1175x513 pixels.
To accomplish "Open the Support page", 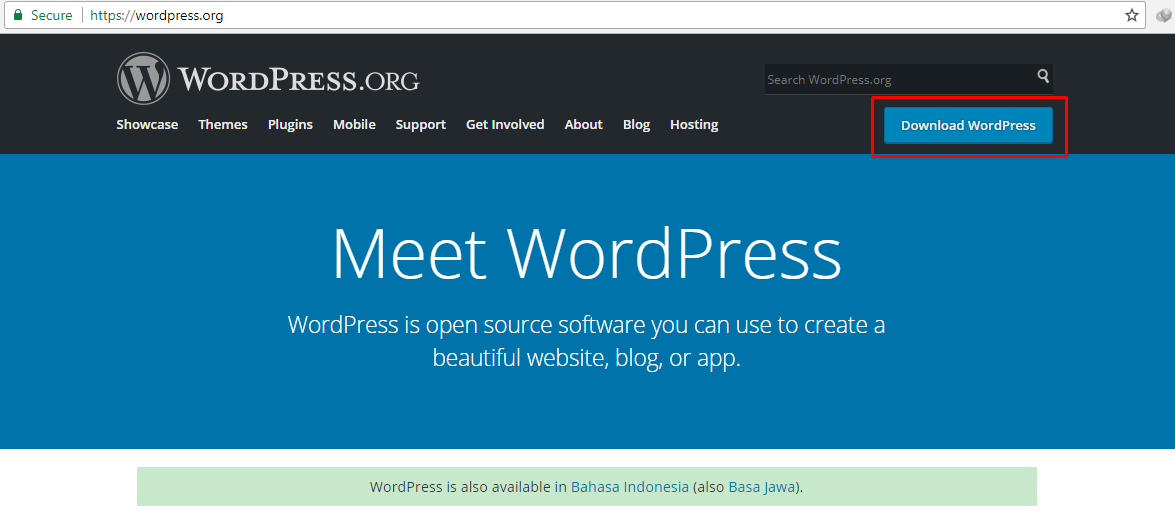I will click(x=420, y=124).
